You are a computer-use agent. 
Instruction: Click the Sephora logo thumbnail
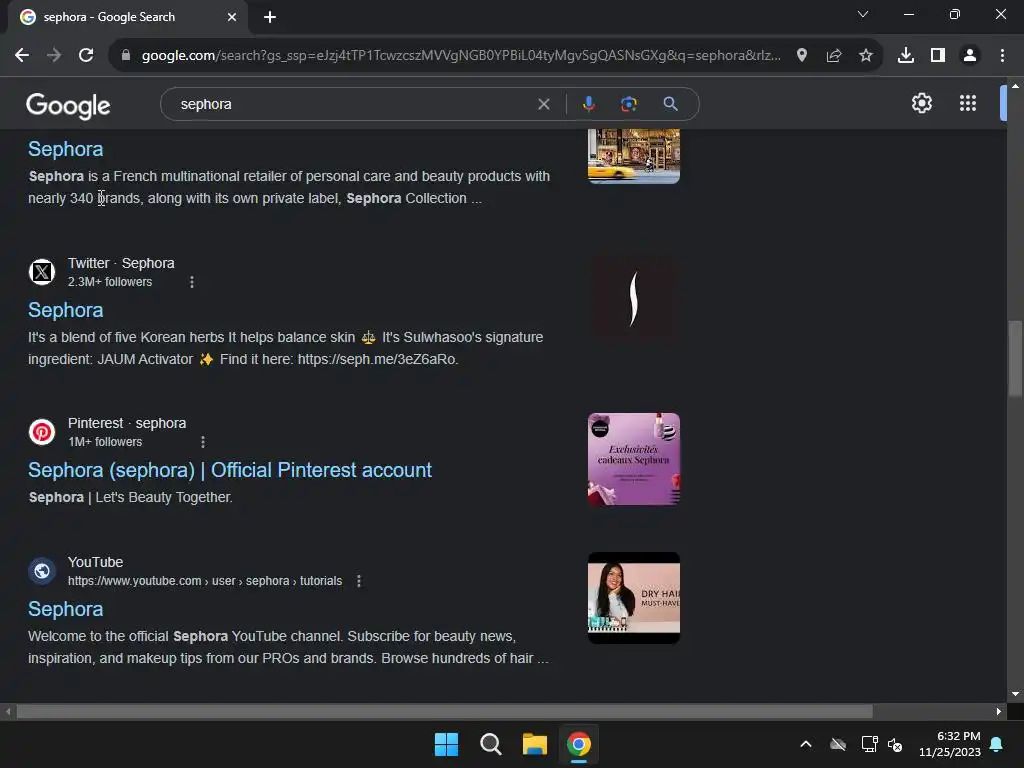click(633, 298)
